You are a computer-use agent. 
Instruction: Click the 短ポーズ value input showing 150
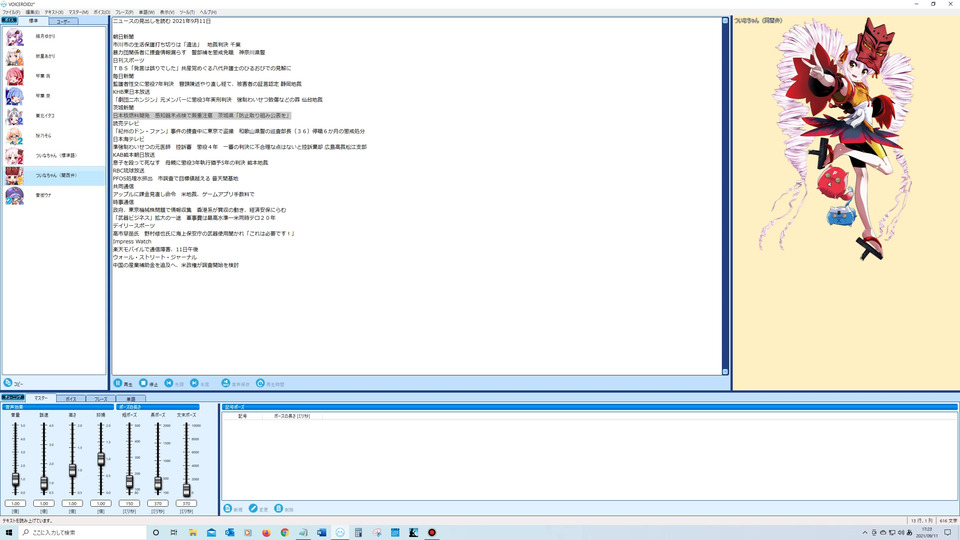129,503
